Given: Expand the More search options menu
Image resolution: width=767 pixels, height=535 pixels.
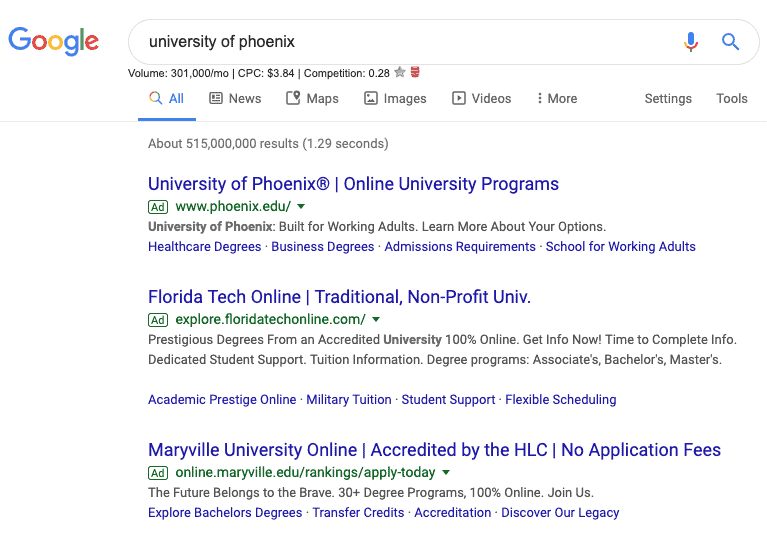Looking at the screenshot, I should tap(557, 99).
